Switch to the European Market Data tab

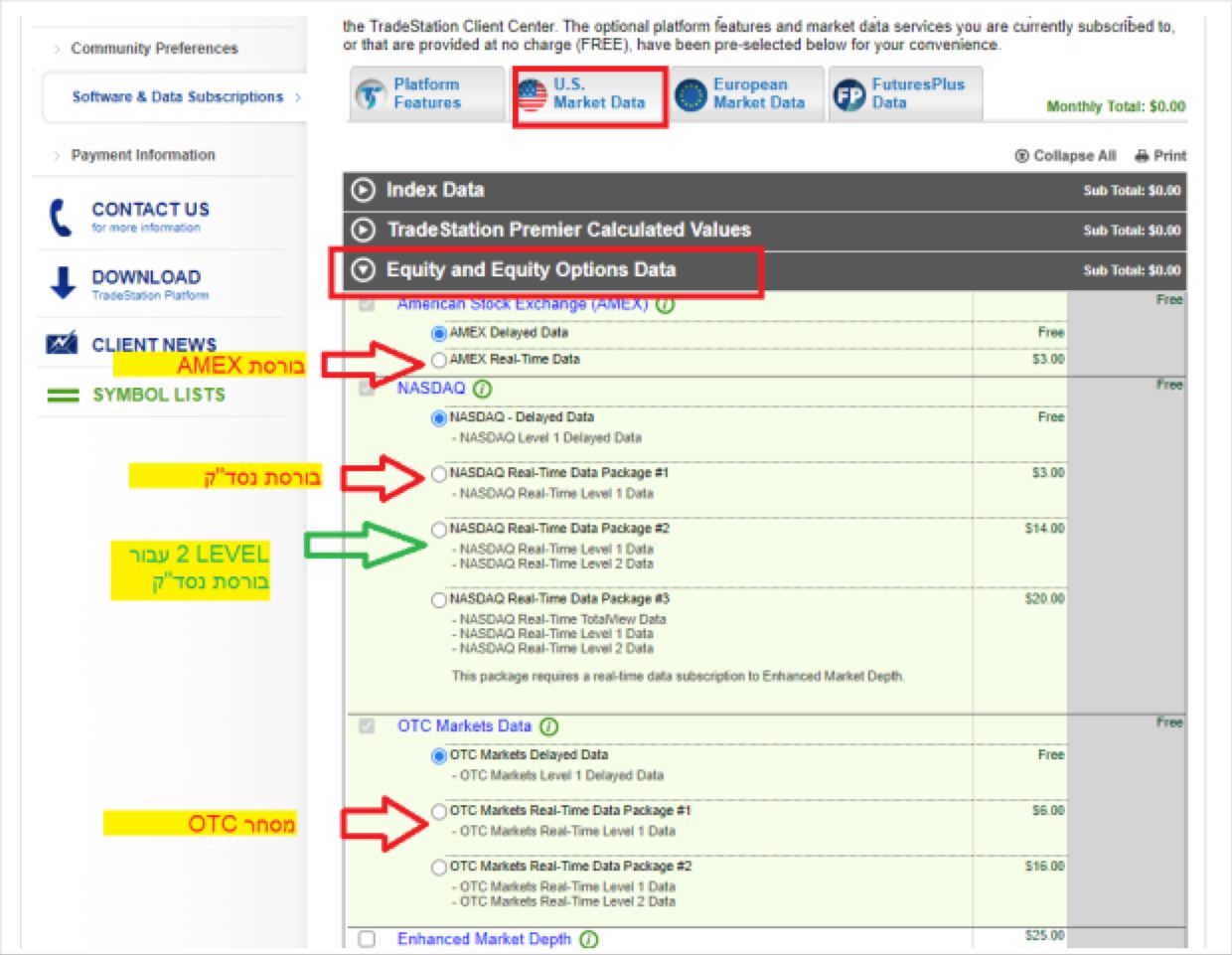[x=746, y=94]
